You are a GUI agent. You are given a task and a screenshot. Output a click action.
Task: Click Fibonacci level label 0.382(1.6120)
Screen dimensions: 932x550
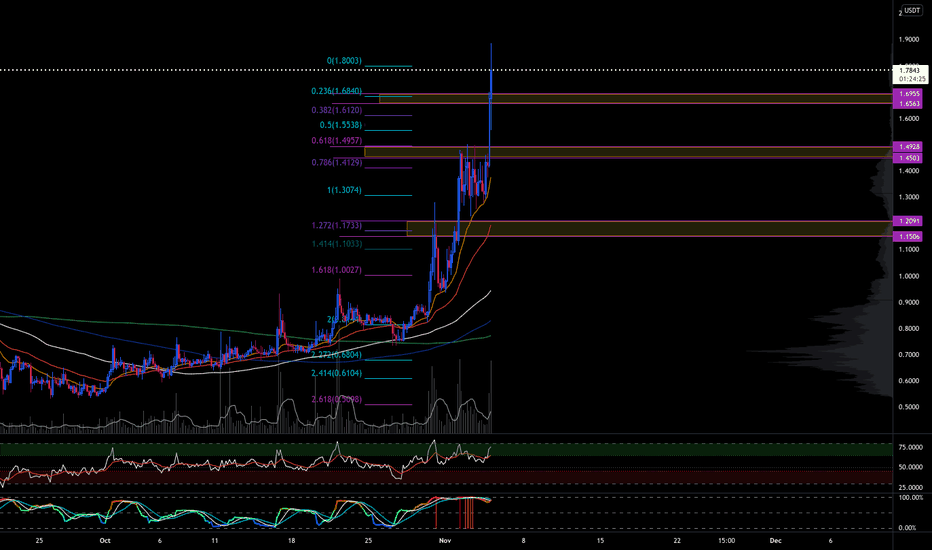coord(336,110)
